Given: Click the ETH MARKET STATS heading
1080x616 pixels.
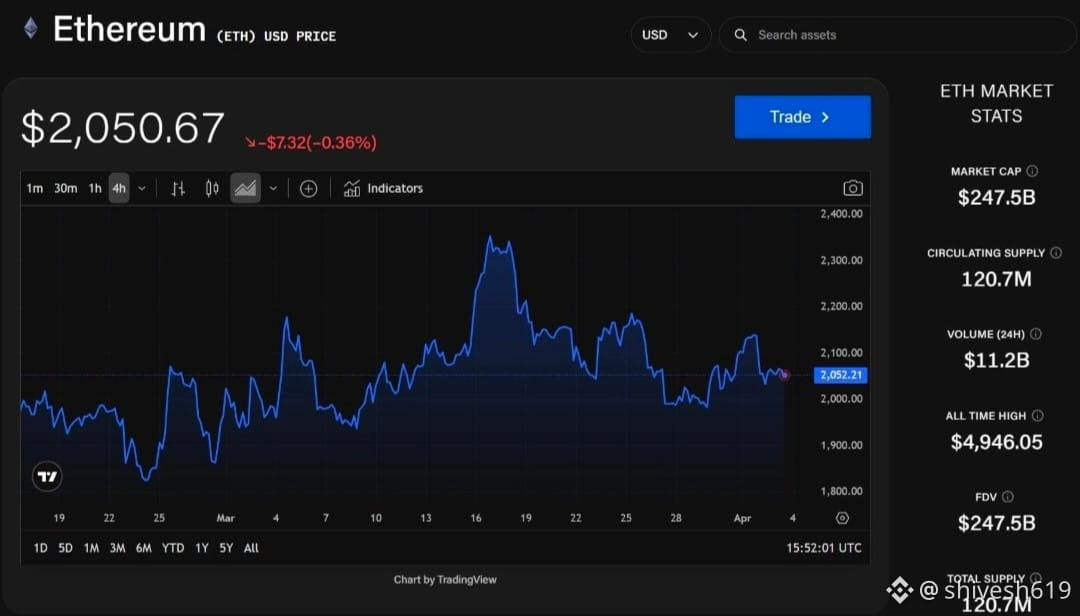Looking at the screenshot, I should pyautogui.click(x=997, y=103).
